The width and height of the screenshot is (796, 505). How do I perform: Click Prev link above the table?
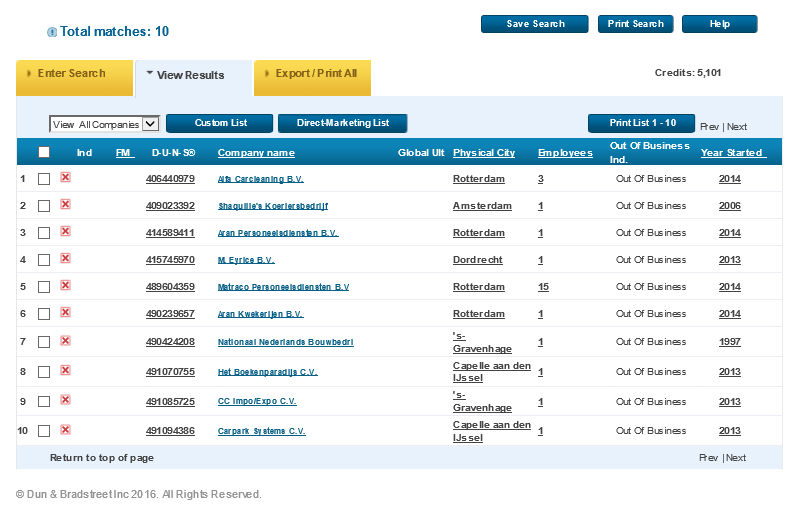(709, 127)
